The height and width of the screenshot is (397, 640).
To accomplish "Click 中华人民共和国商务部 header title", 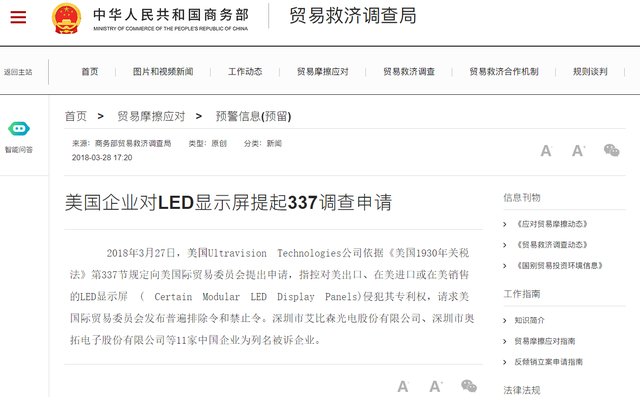I will point(171,15).
